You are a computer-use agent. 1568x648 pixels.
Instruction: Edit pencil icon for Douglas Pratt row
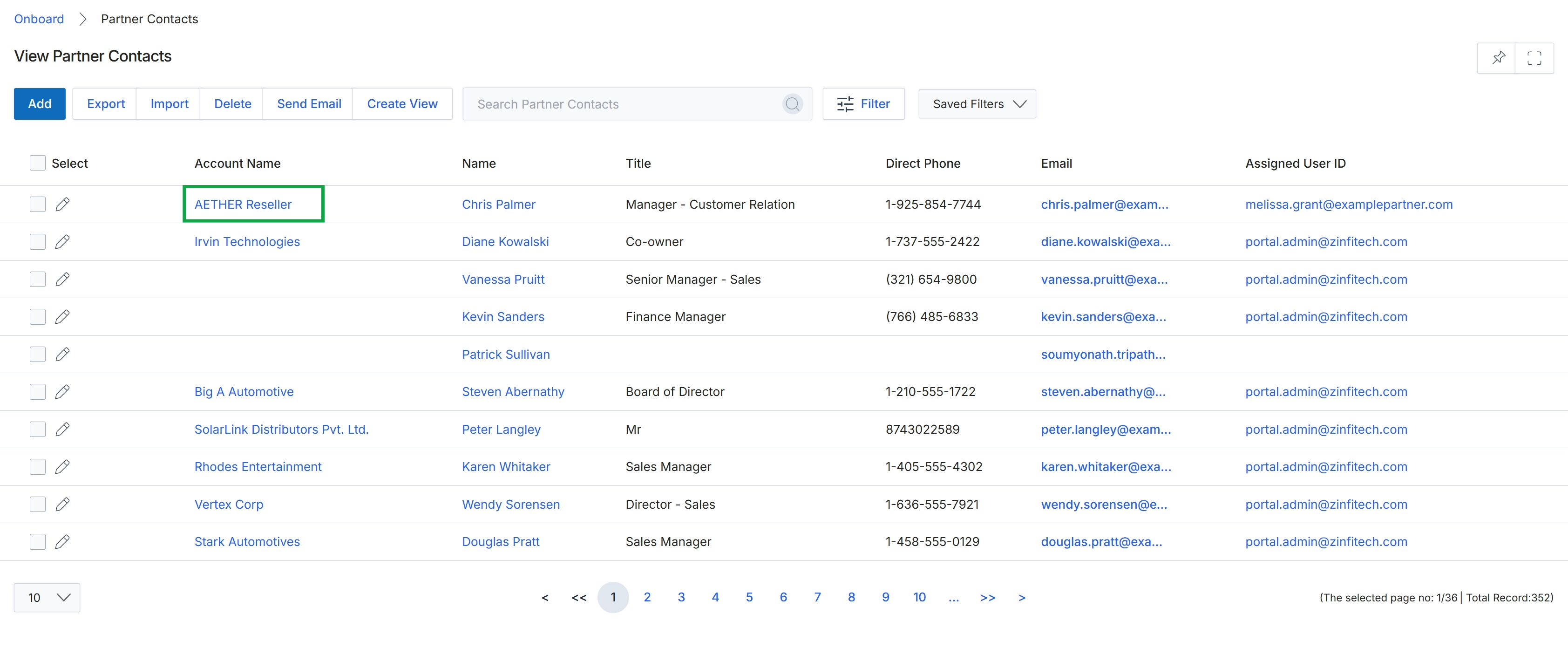pos(62,541)
